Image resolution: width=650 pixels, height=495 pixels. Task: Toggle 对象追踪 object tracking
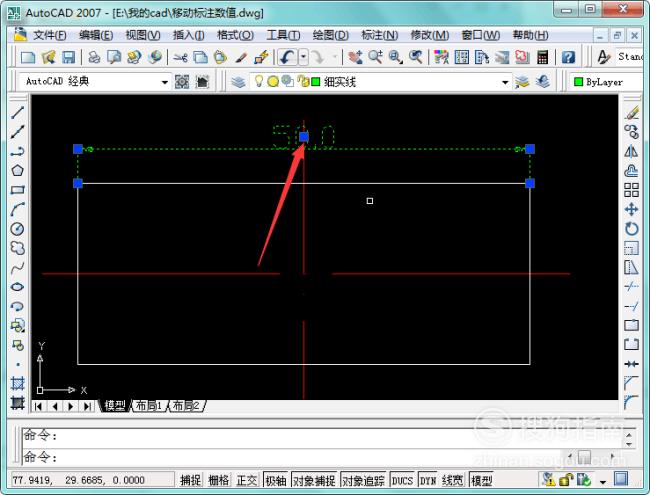[x=363, y=480]
